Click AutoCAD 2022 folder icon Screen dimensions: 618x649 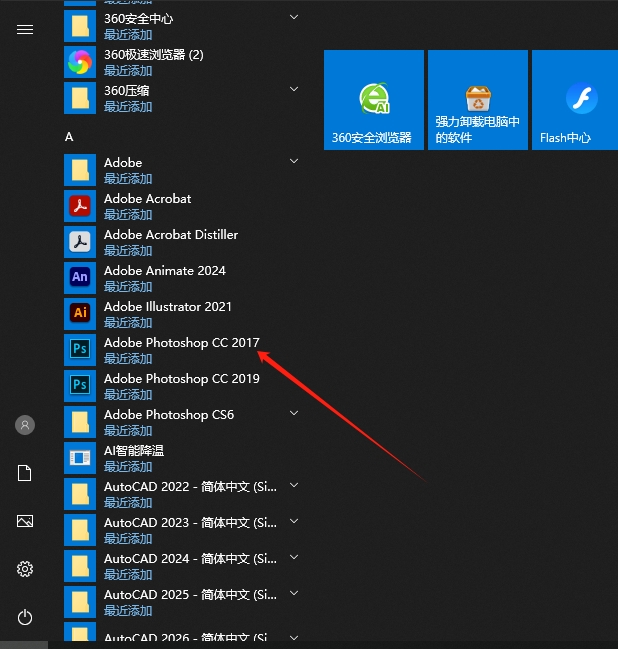[x=80, y=494]
